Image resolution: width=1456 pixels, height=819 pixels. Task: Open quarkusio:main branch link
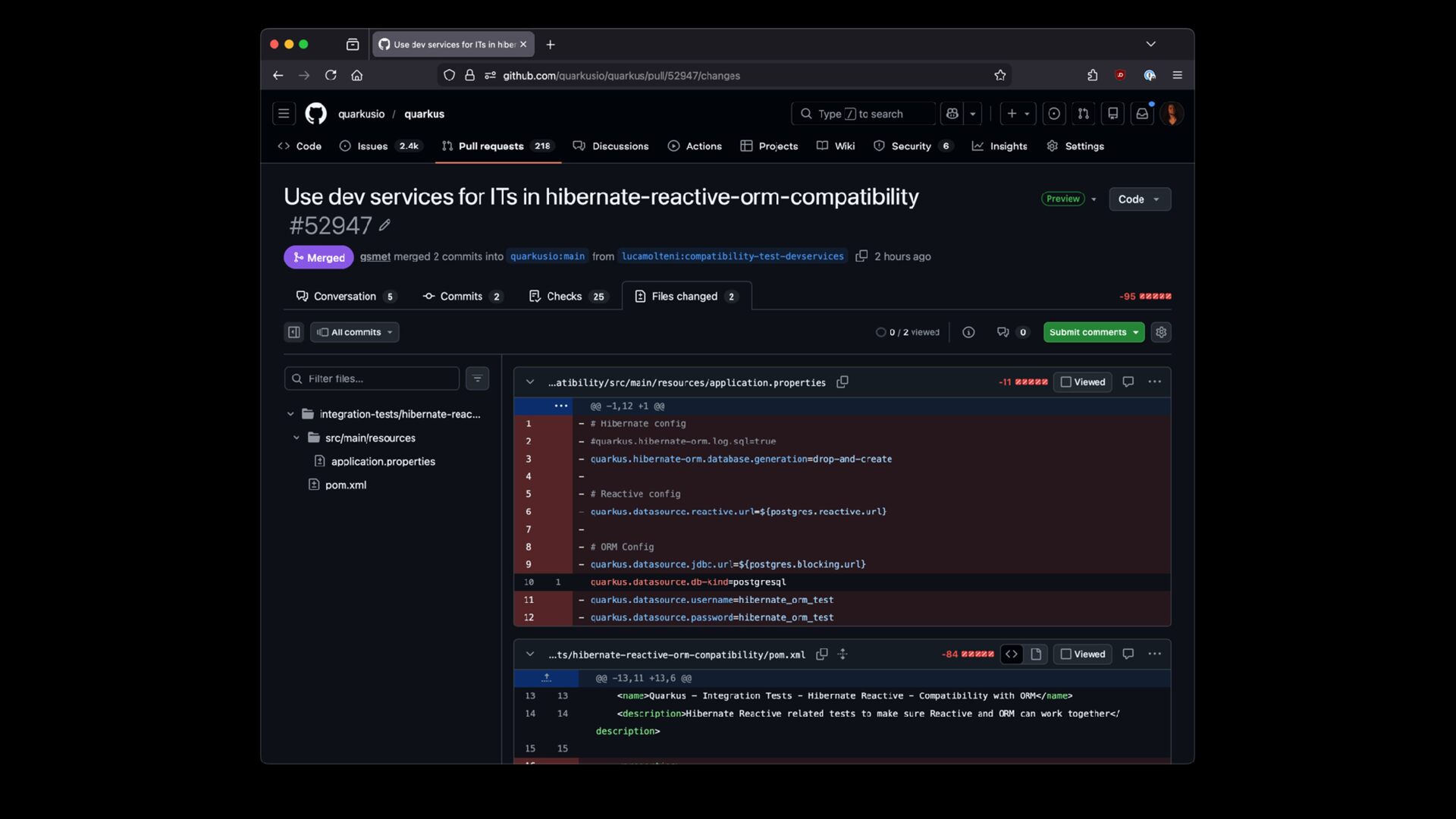[547, 256]
